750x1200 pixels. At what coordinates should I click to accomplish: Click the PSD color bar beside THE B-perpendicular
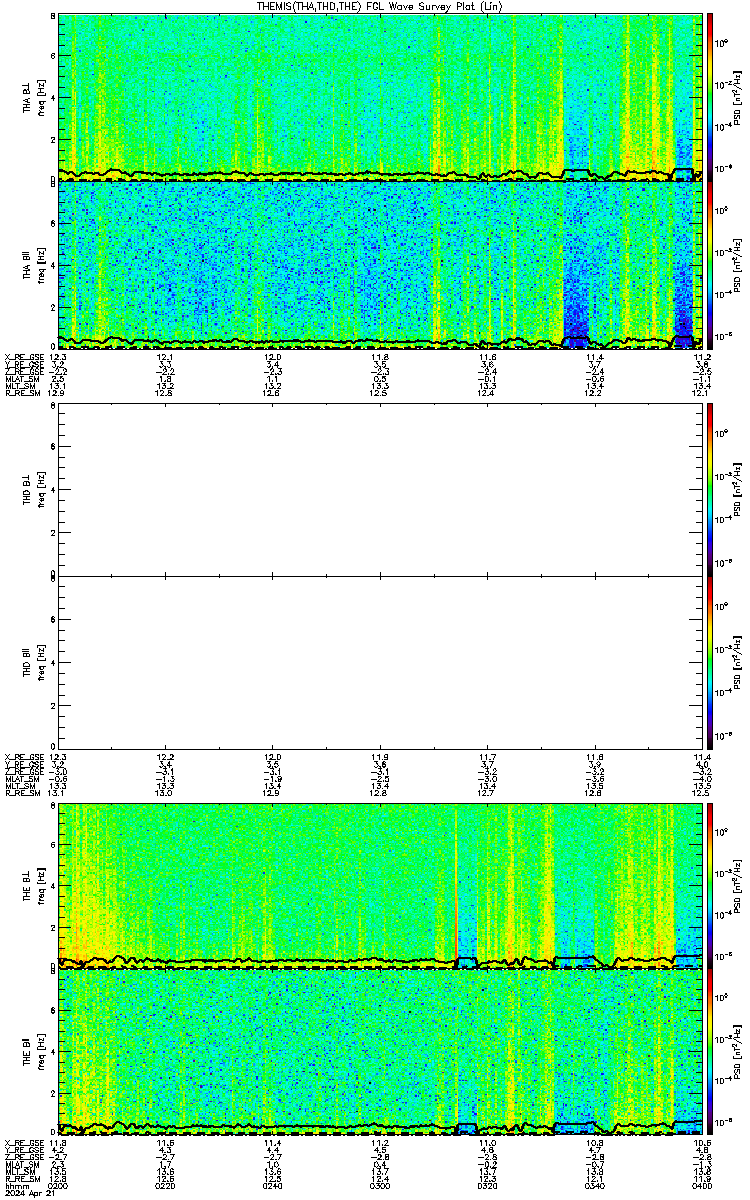pos(710,885)
